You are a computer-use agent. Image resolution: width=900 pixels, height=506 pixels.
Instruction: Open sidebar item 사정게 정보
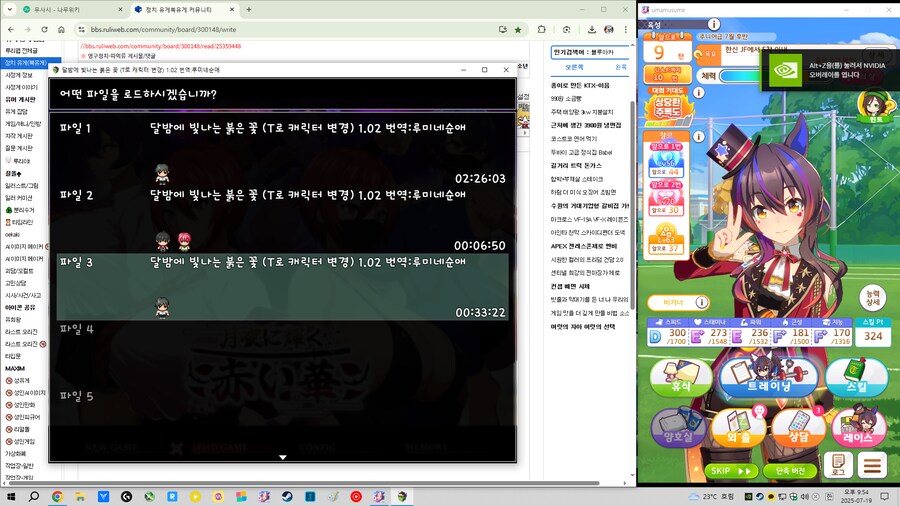tap(19, 75)
